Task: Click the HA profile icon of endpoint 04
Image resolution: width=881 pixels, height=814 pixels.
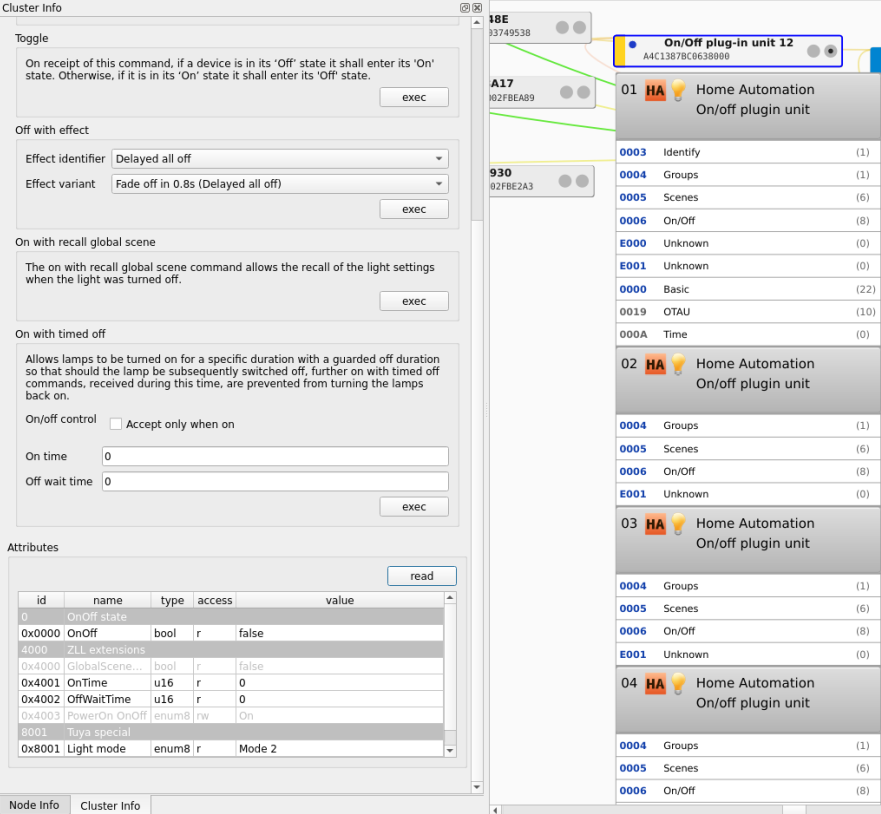Action: pos(655,684)
